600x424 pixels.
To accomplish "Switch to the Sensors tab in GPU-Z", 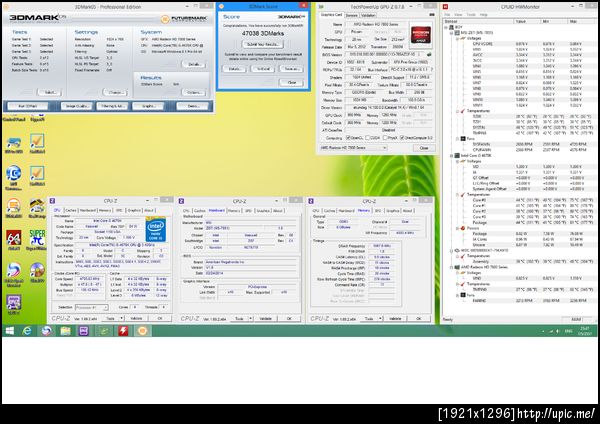I will point(351,15).
